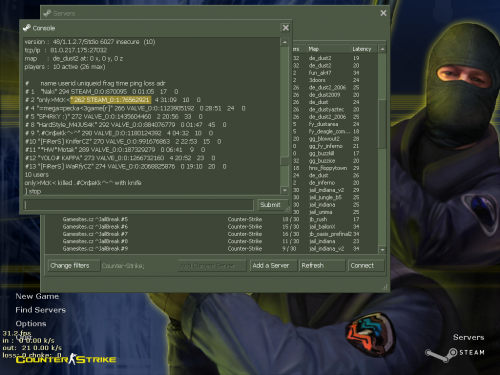Open the Change filters panel
500x375 pixels.
(x=74, y=266)
